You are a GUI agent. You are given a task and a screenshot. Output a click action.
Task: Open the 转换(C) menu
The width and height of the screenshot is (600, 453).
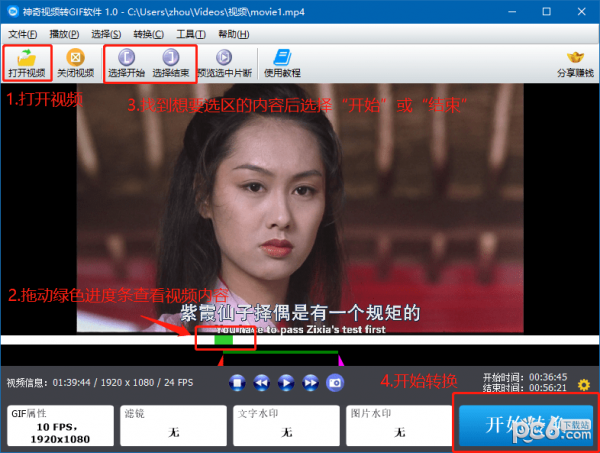click(148, 34)
